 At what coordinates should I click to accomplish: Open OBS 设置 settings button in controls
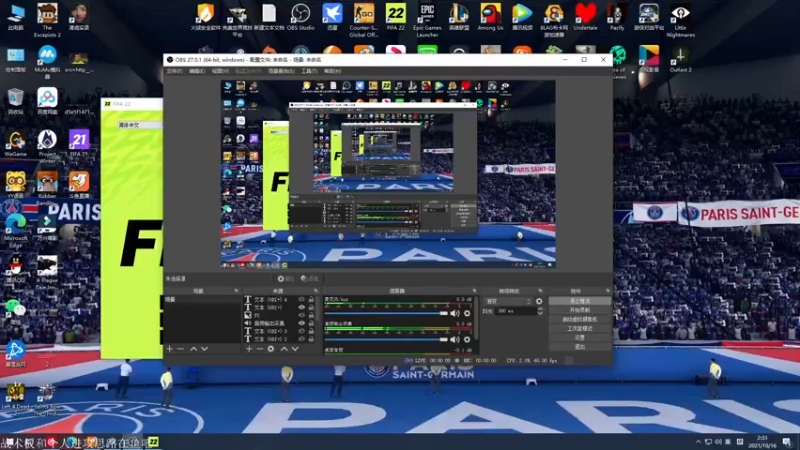580,338
